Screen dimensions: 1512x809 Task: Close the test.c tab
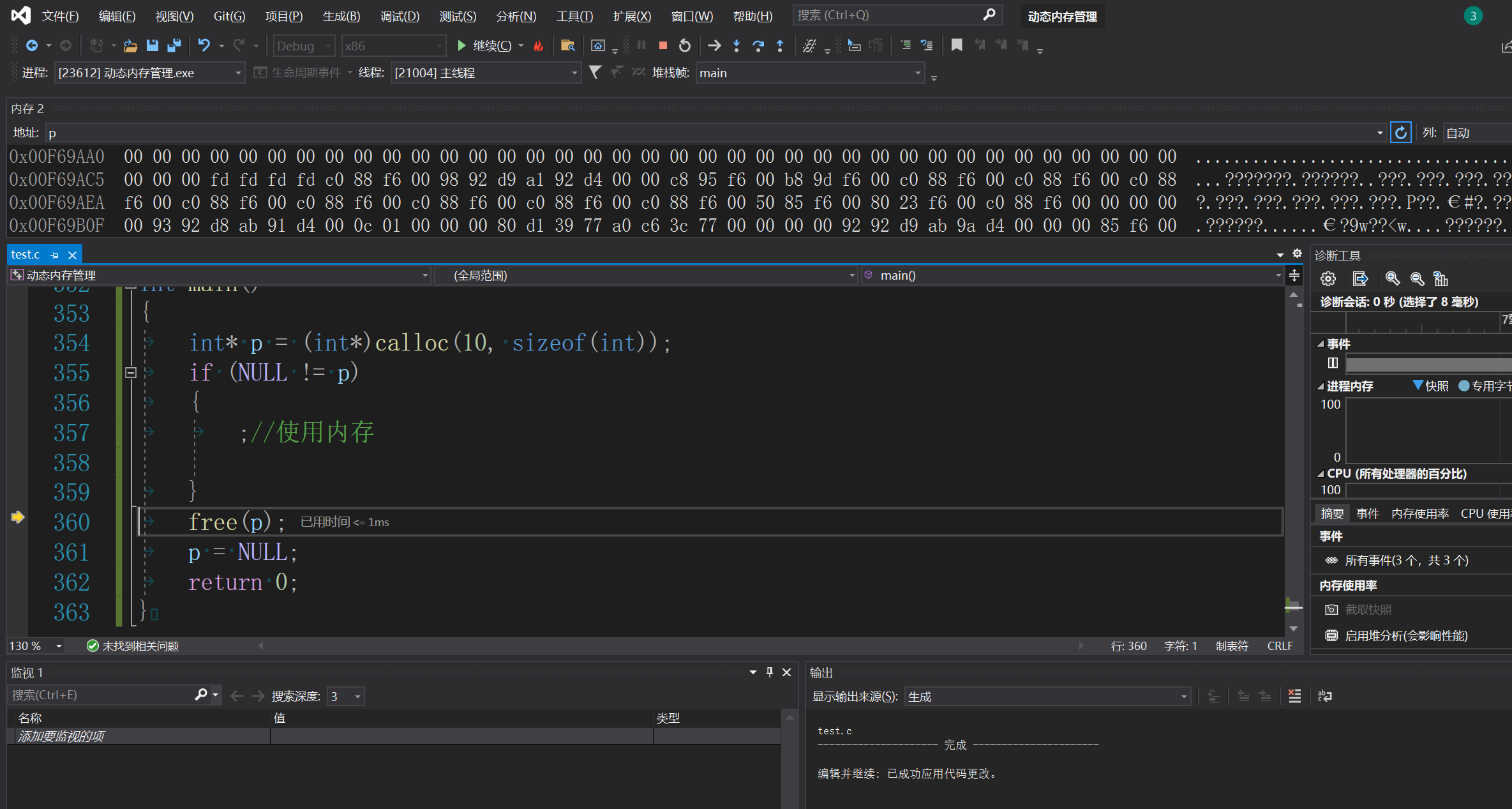[73, 255]
